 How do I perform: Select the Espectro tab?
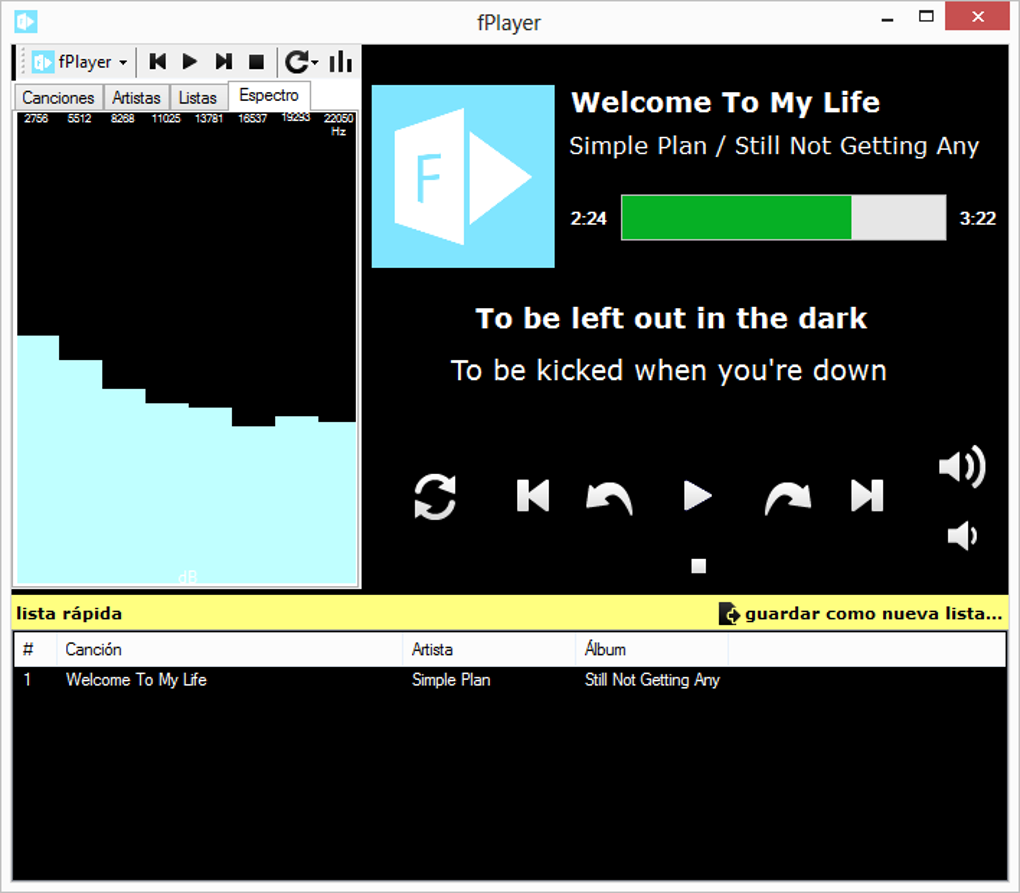click(x=269, y=96)
